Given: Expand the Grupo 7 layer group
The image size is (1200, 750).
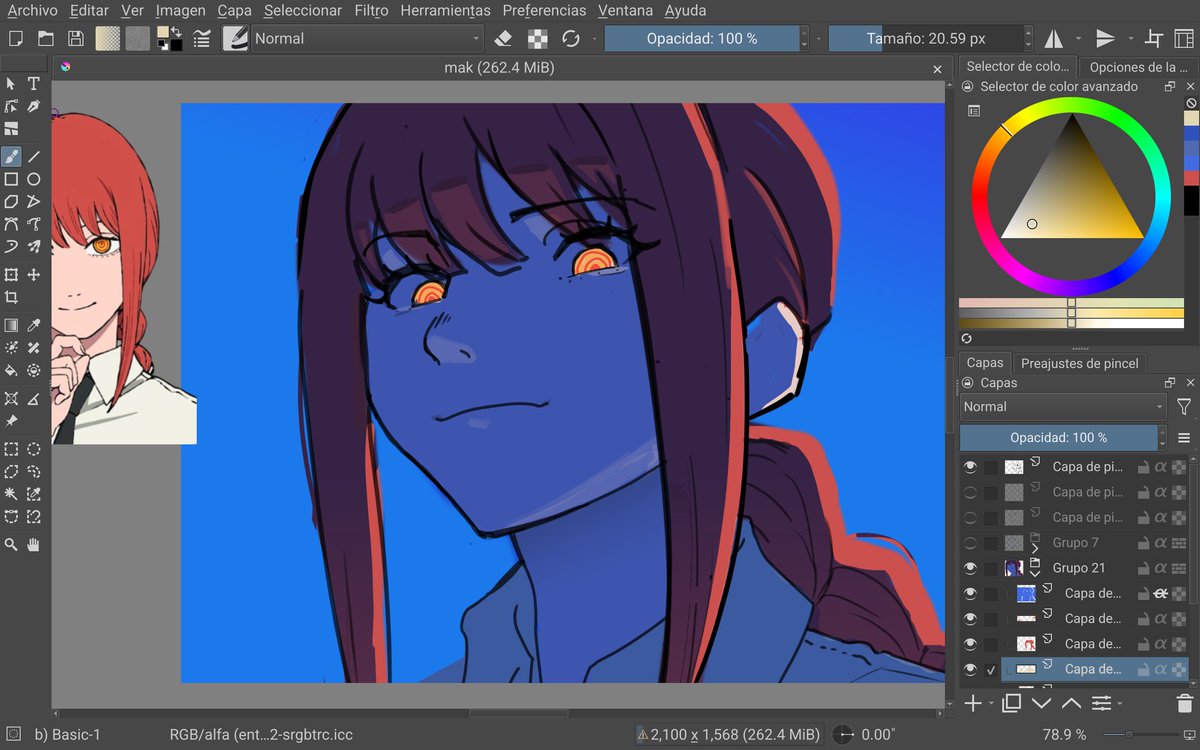Looking at the screenshot, I should [1035, 548].
